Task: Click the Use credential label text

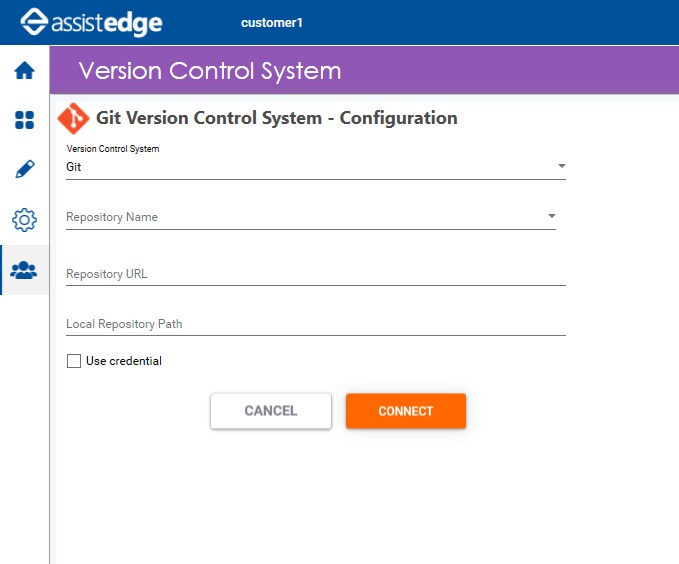Action: point(124,361)
